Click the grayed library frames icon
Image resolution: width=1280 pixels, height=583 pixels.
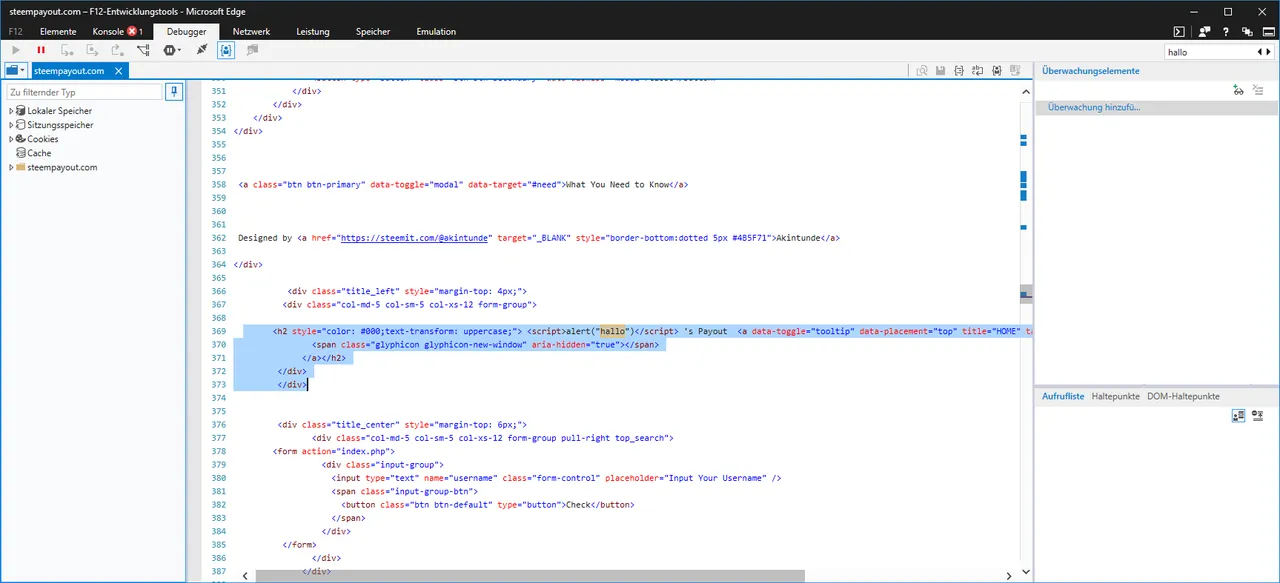tap(253, 50)
